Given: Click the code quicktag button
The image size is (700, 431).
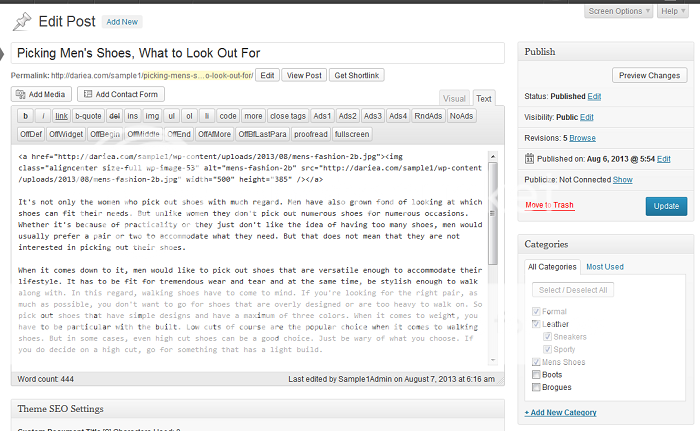Looking at the screenshot, I should [228, 116].
